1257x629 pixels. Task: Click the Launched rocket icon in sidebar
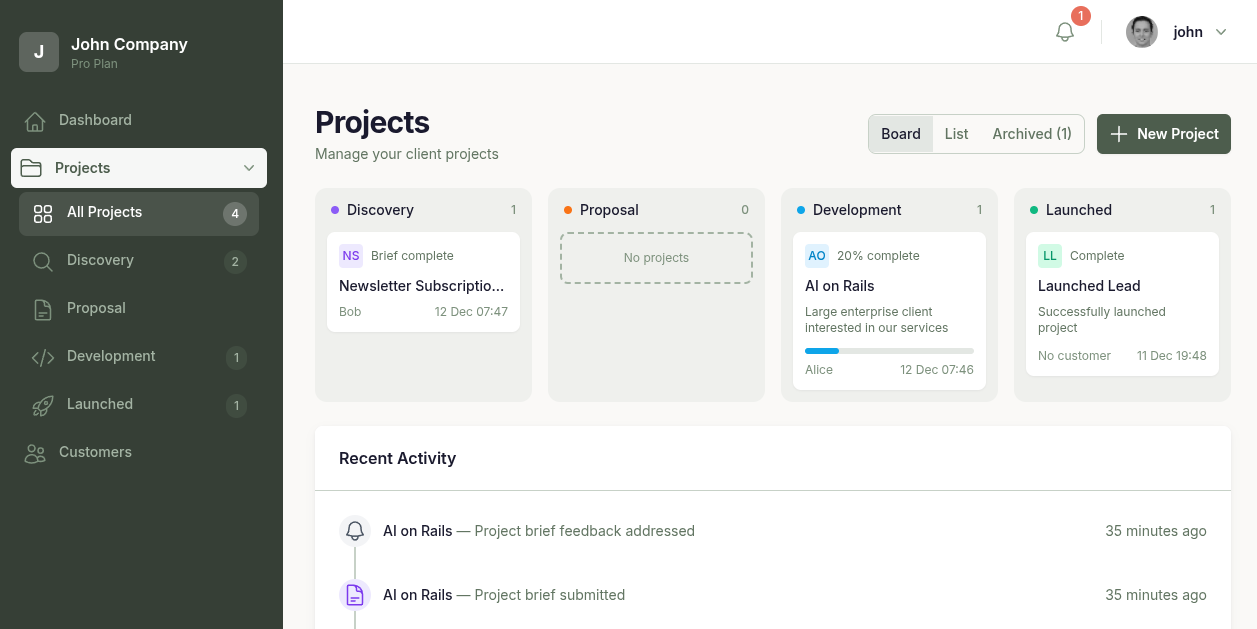click(43, 405)
